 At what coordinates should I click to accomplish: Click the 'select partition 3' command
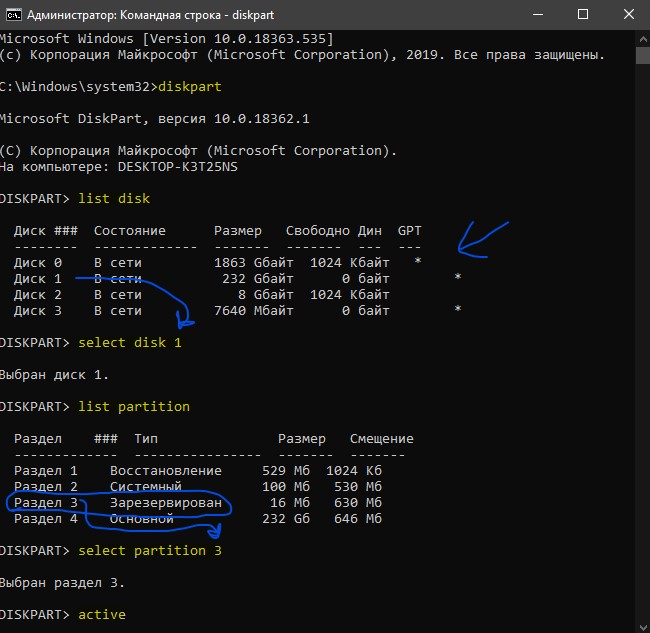pos(150,551)
